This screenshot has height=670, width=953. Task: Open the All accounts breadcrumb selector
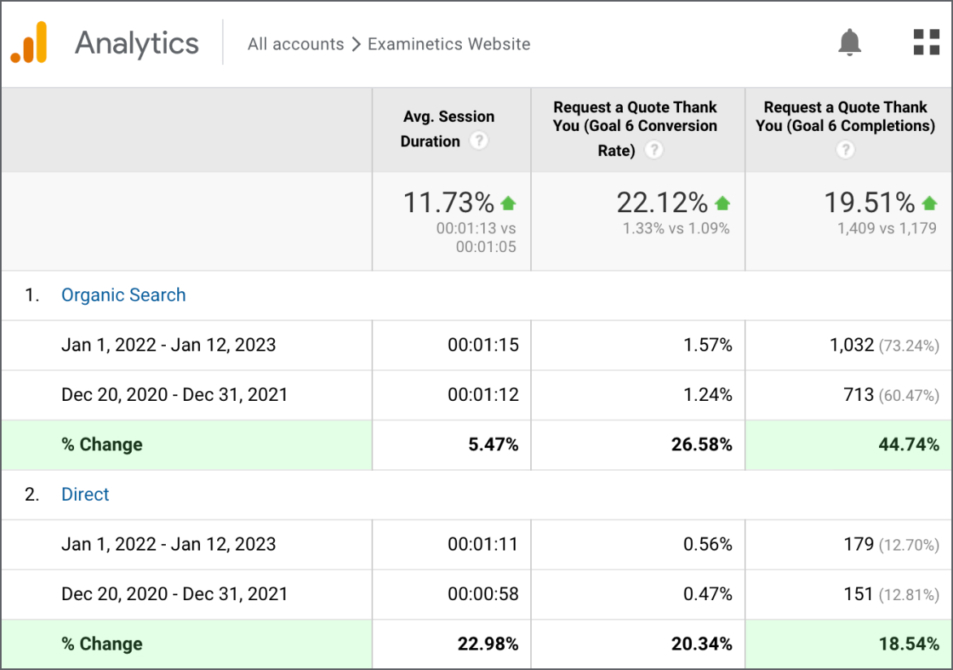click(295, 44)
